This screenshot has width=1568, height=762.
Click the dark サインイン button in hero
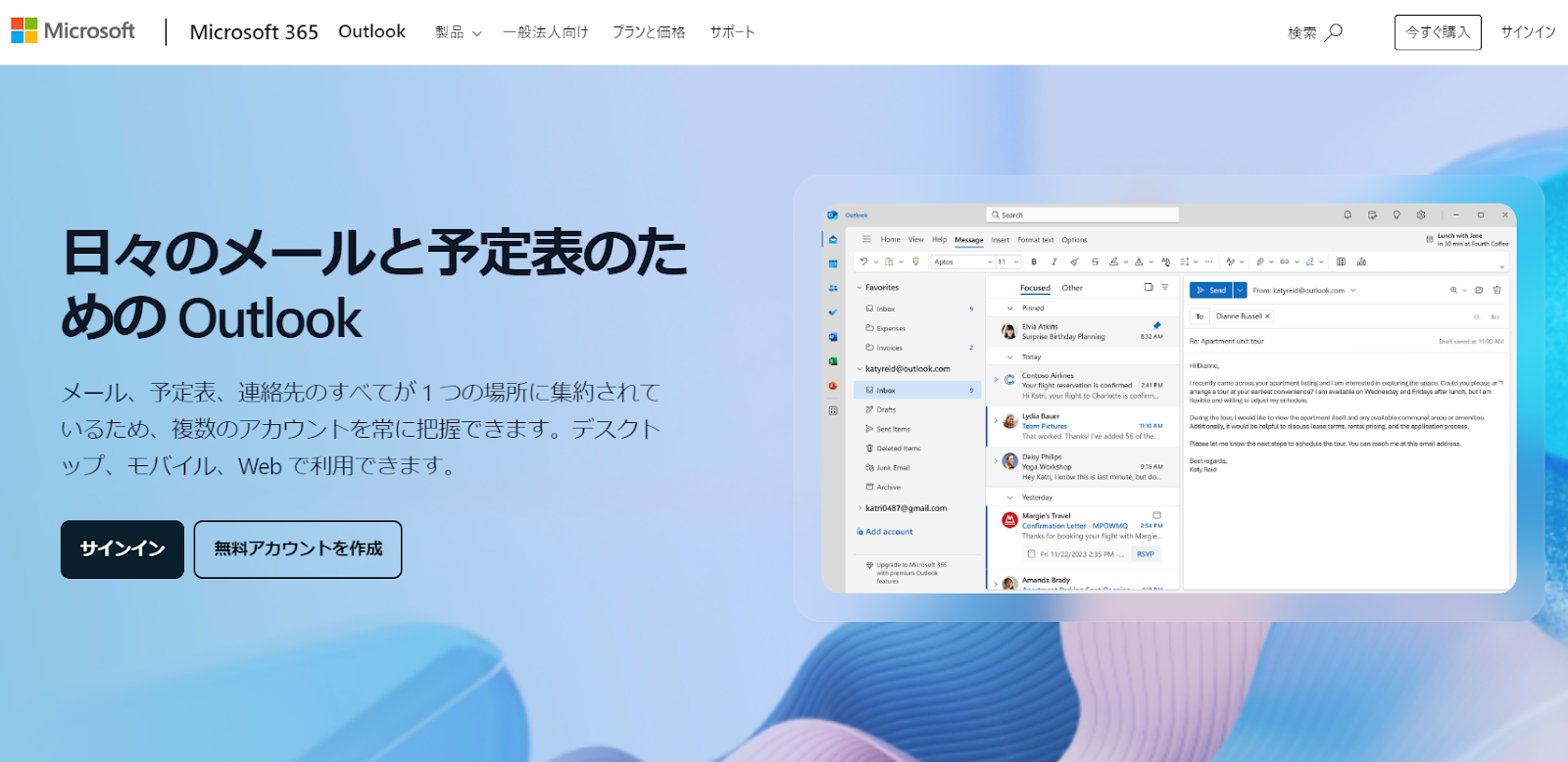pos(122,549)
